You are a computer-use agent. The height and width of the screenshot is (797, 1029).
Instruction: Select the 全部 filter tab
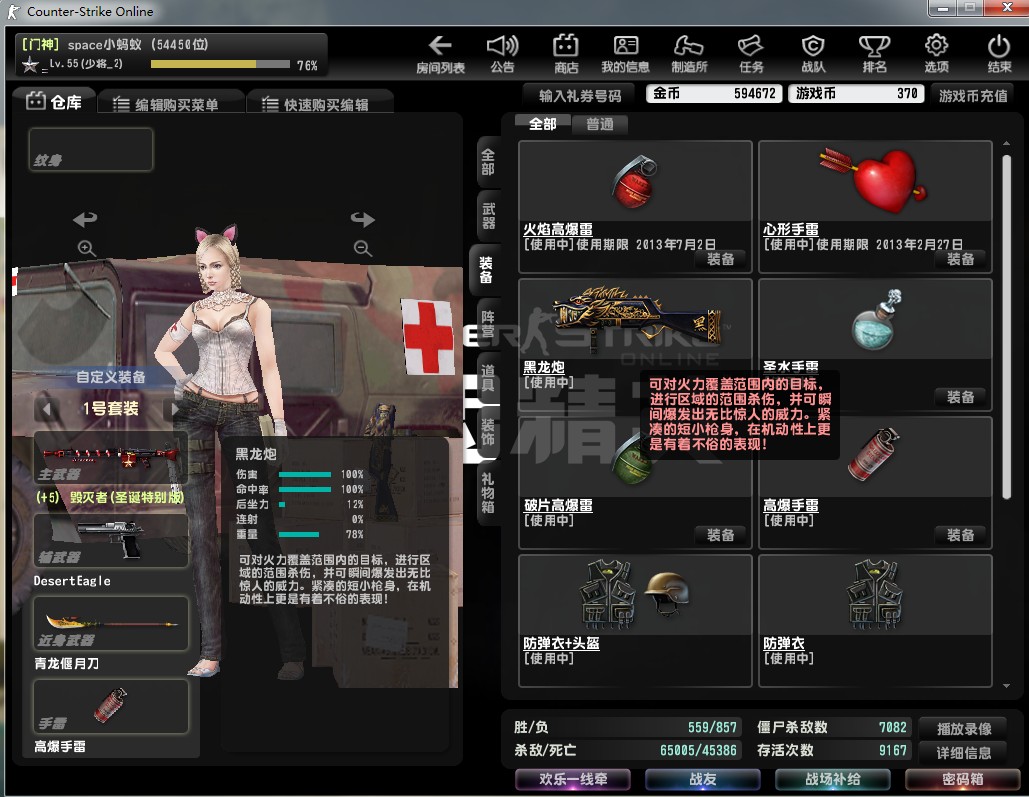[543, 124]
